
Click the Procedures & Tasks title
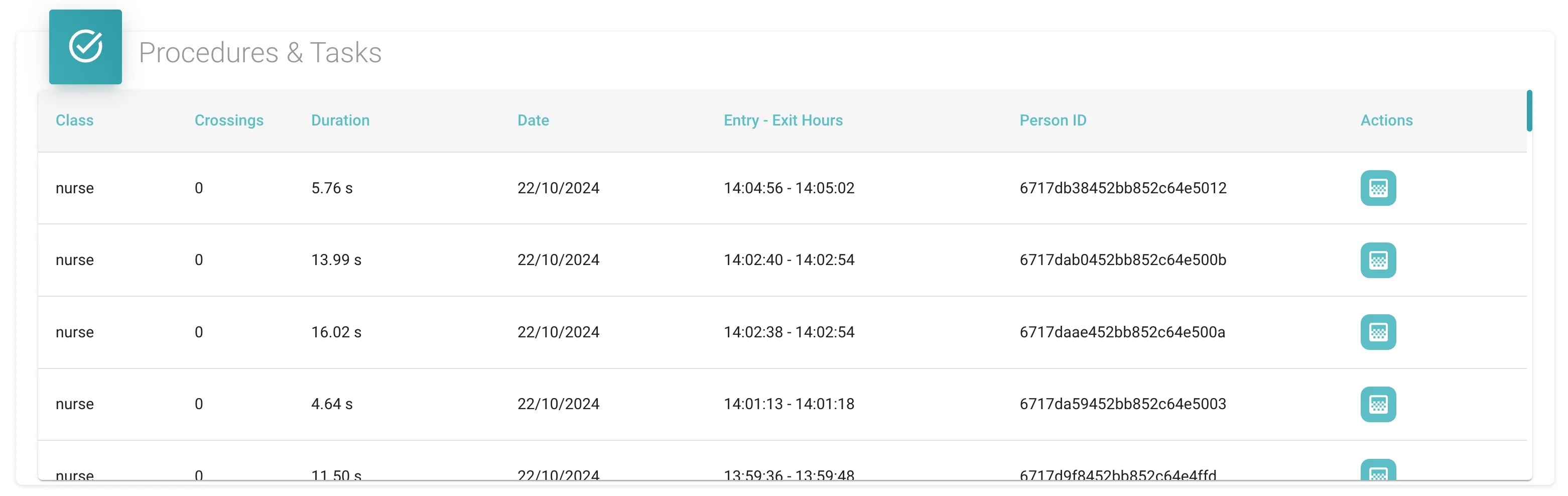pyautogui.click(x=260, y=52)
